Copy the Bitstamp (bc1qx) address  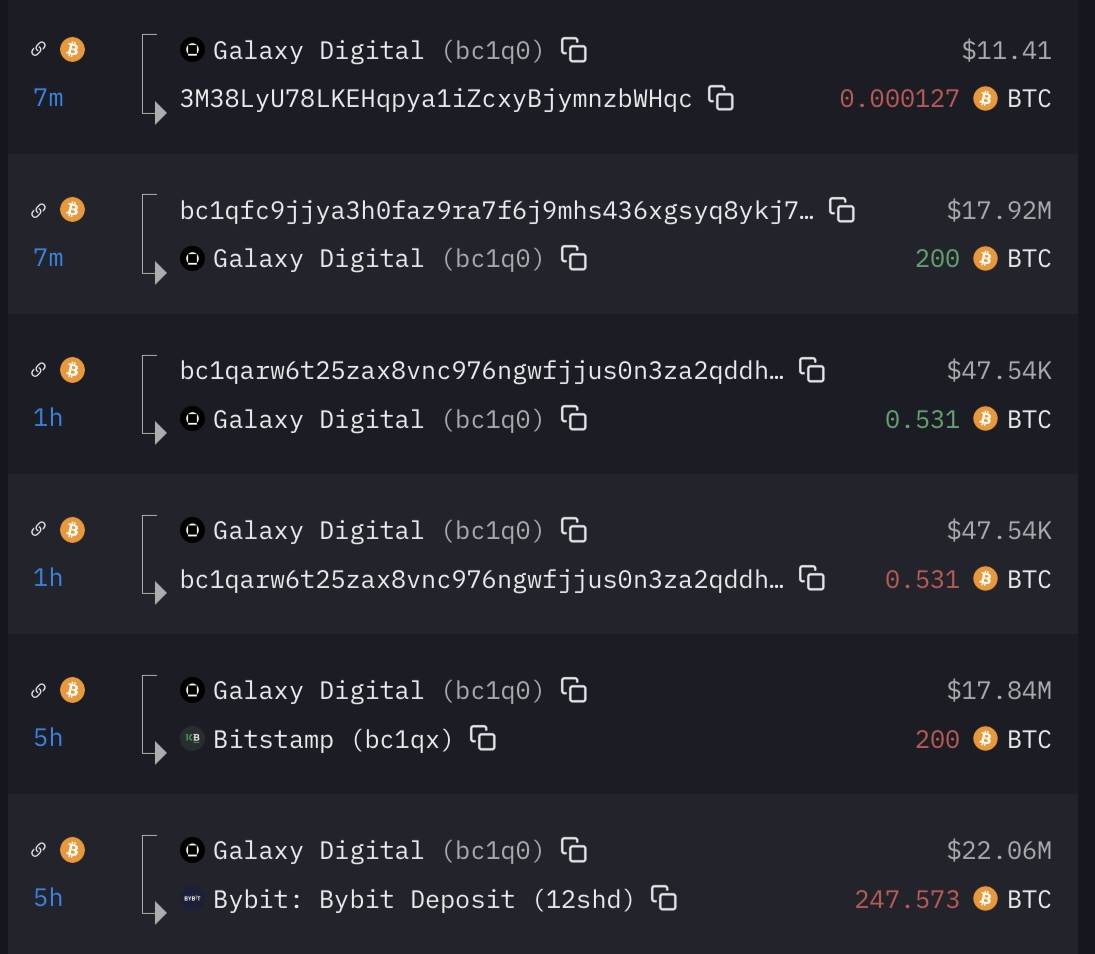click(483, 738)
